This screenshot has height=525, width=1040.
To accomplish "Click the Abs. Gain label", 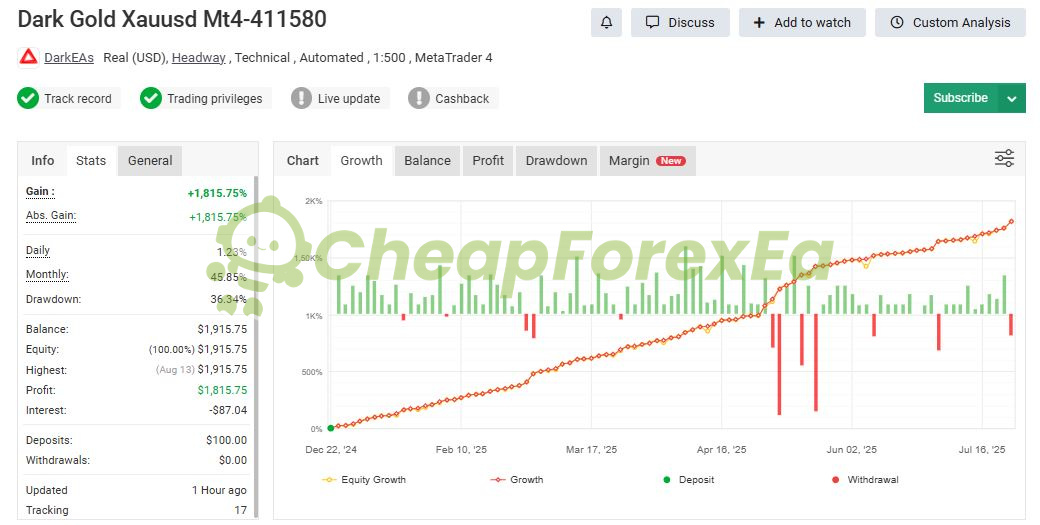I will tap(51, 215).
